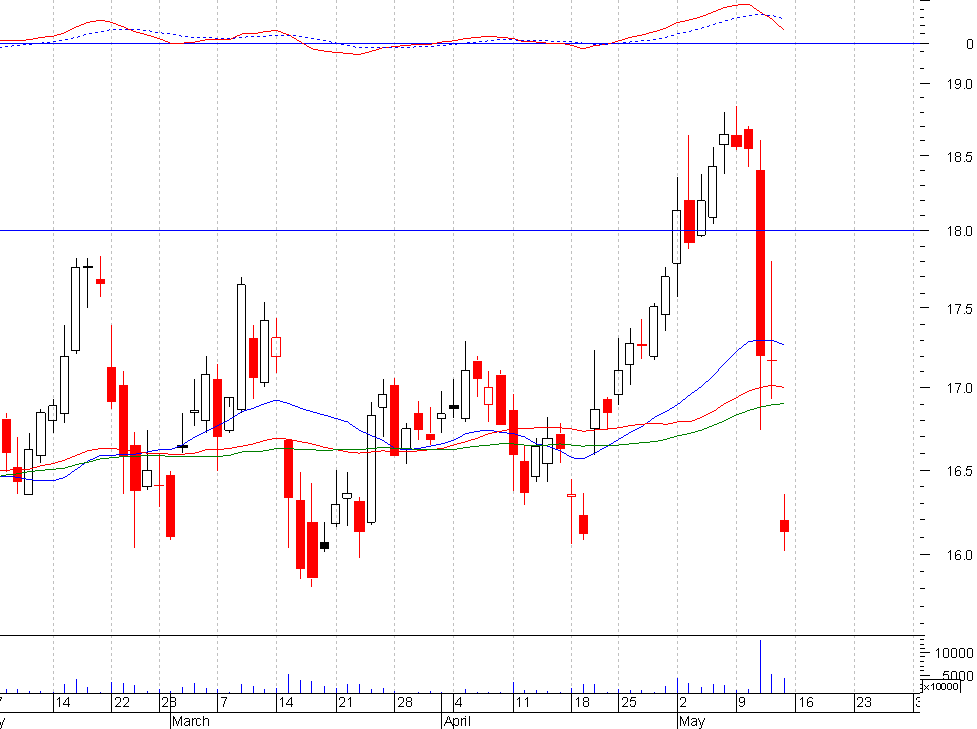The image size is (977, 729).
Task: Select the 18.5 price axis label
Action: click(960, 157)
